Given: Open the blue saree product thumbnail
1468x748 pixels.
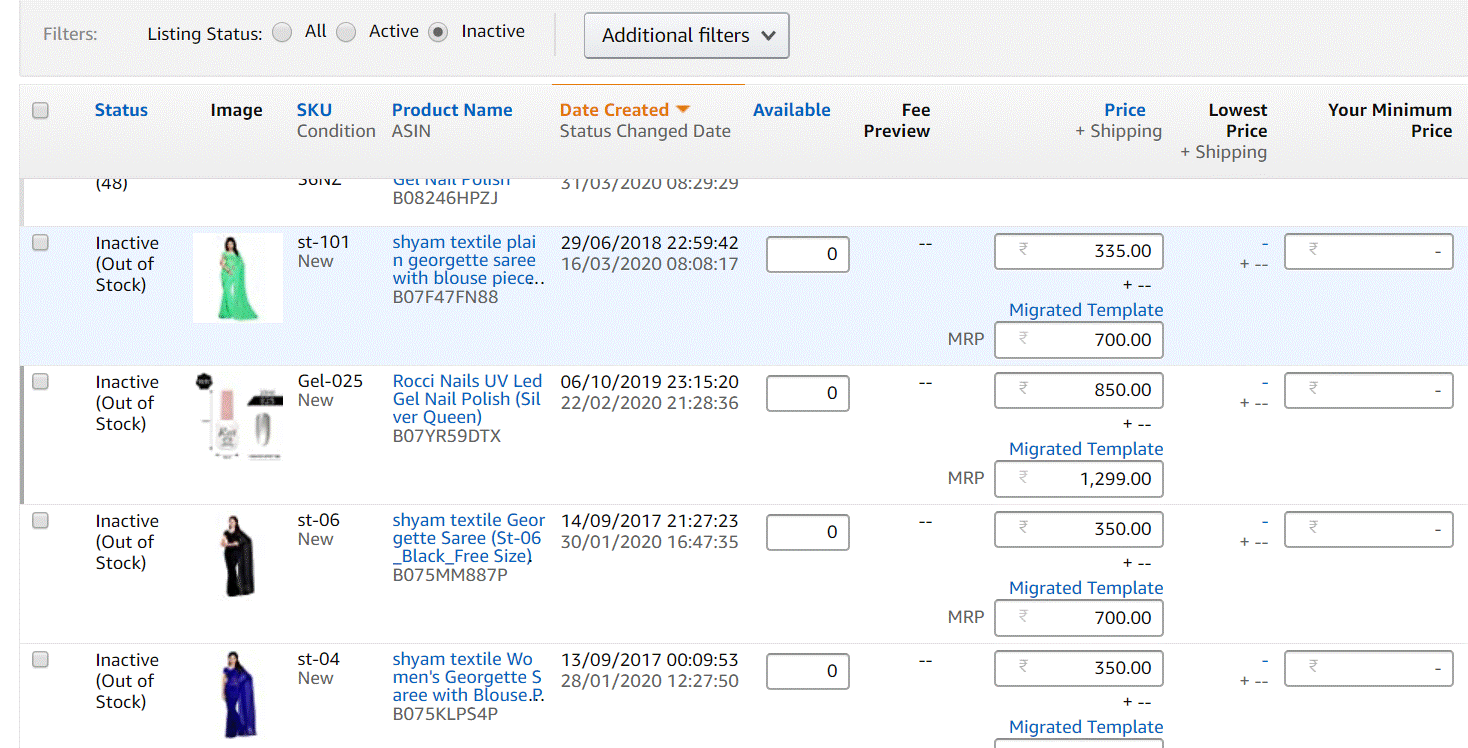Looking at the screenshot, I should click(x=237, y=694).
